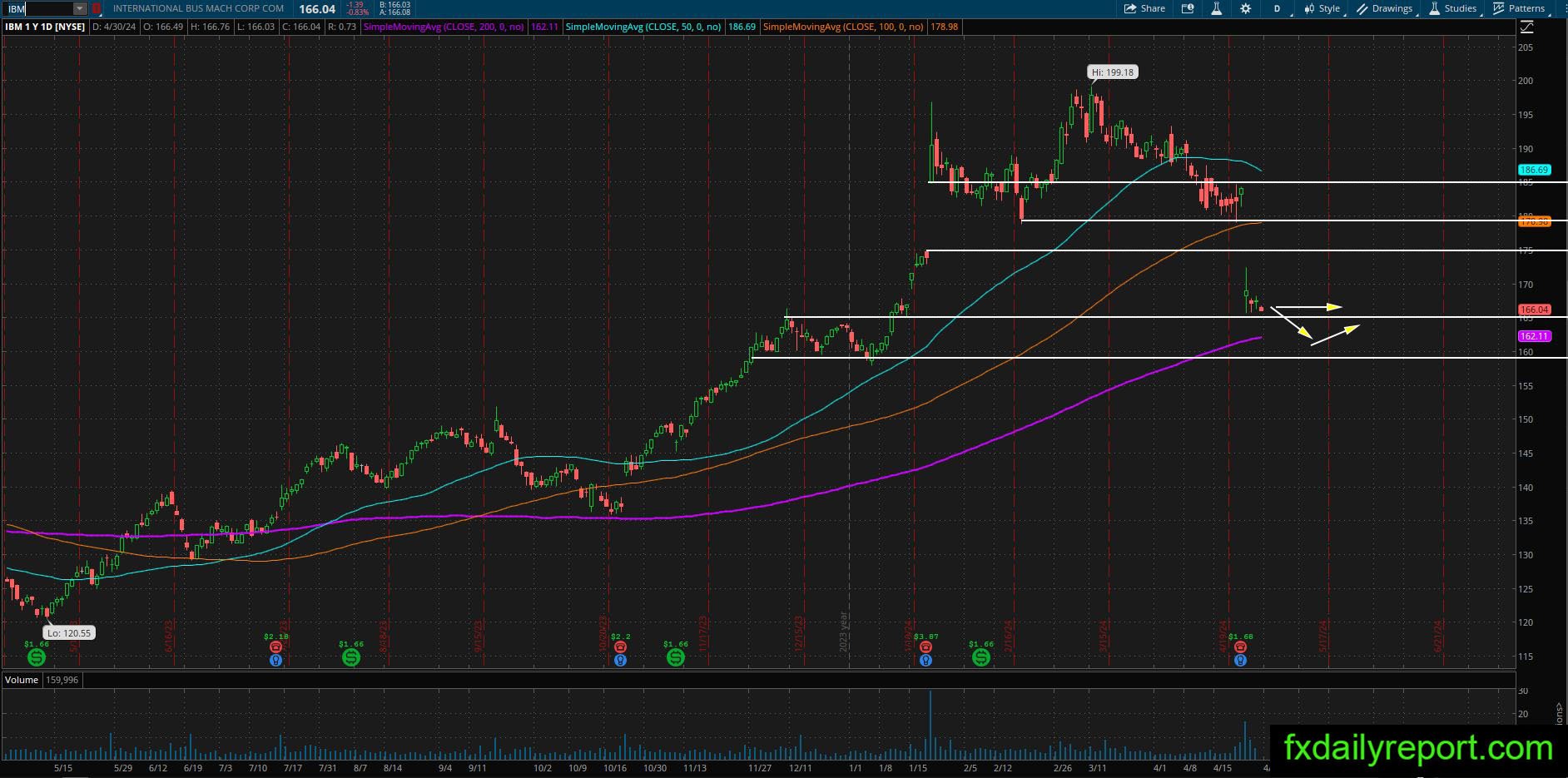Click the IBM symbol entry field
The image size is (1568, 778).
[x=38, y=8]
